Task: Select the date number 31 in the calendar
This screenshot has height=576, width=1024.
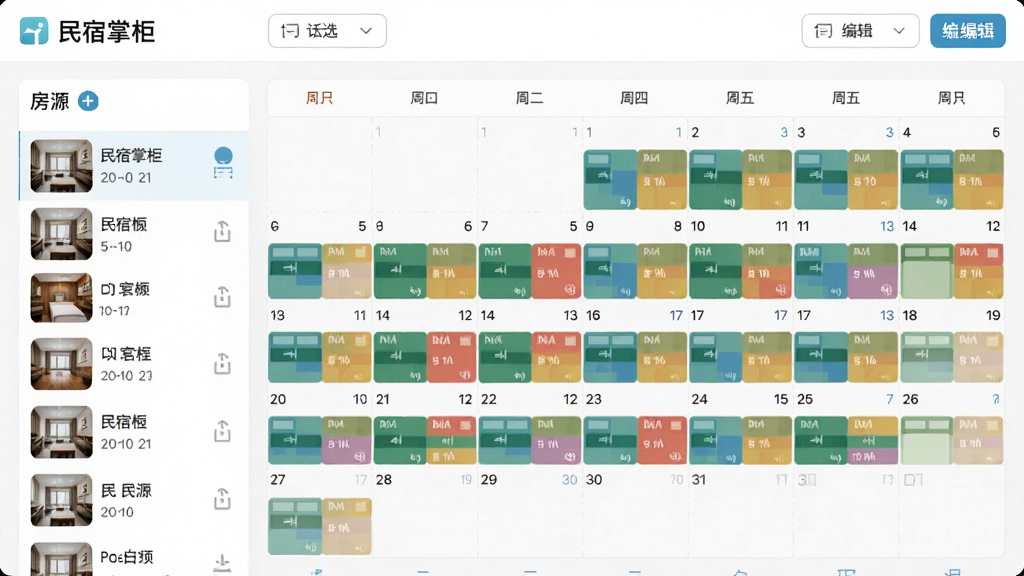Action: click(699, 480)
